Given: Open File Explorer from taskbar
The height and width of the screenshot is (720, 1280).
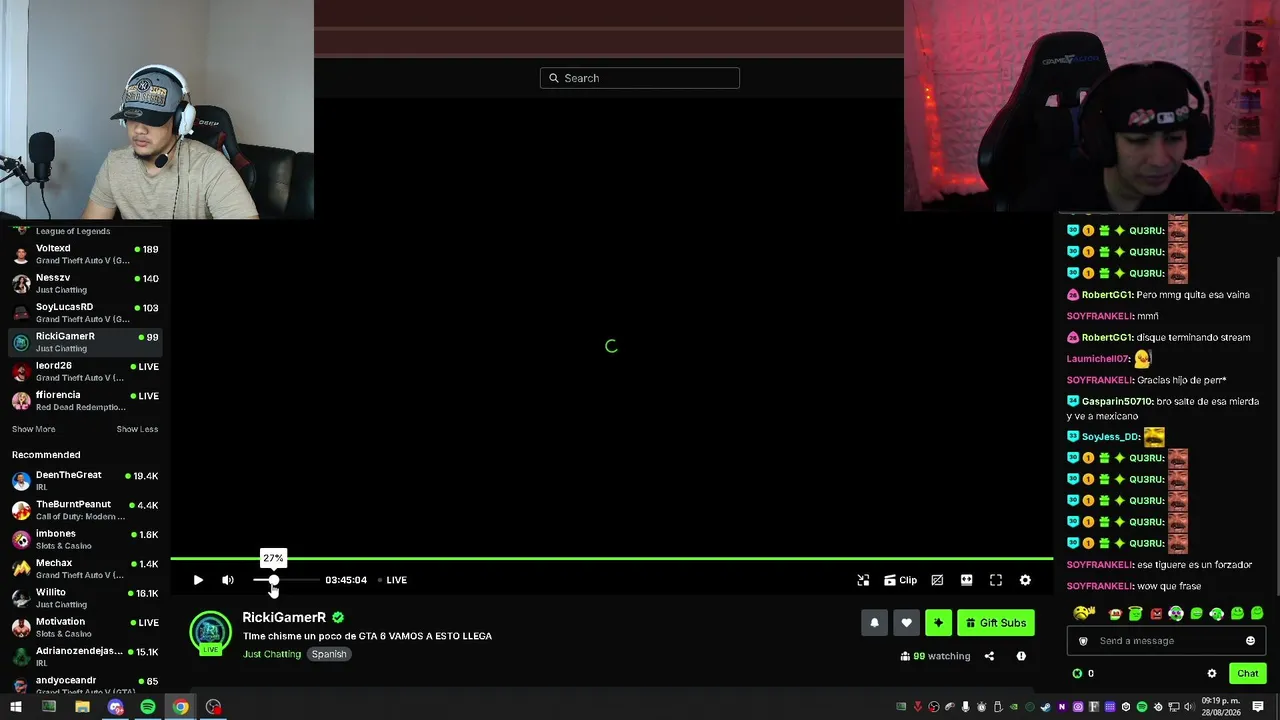Looking at the screenshot, I should point(82,707).
